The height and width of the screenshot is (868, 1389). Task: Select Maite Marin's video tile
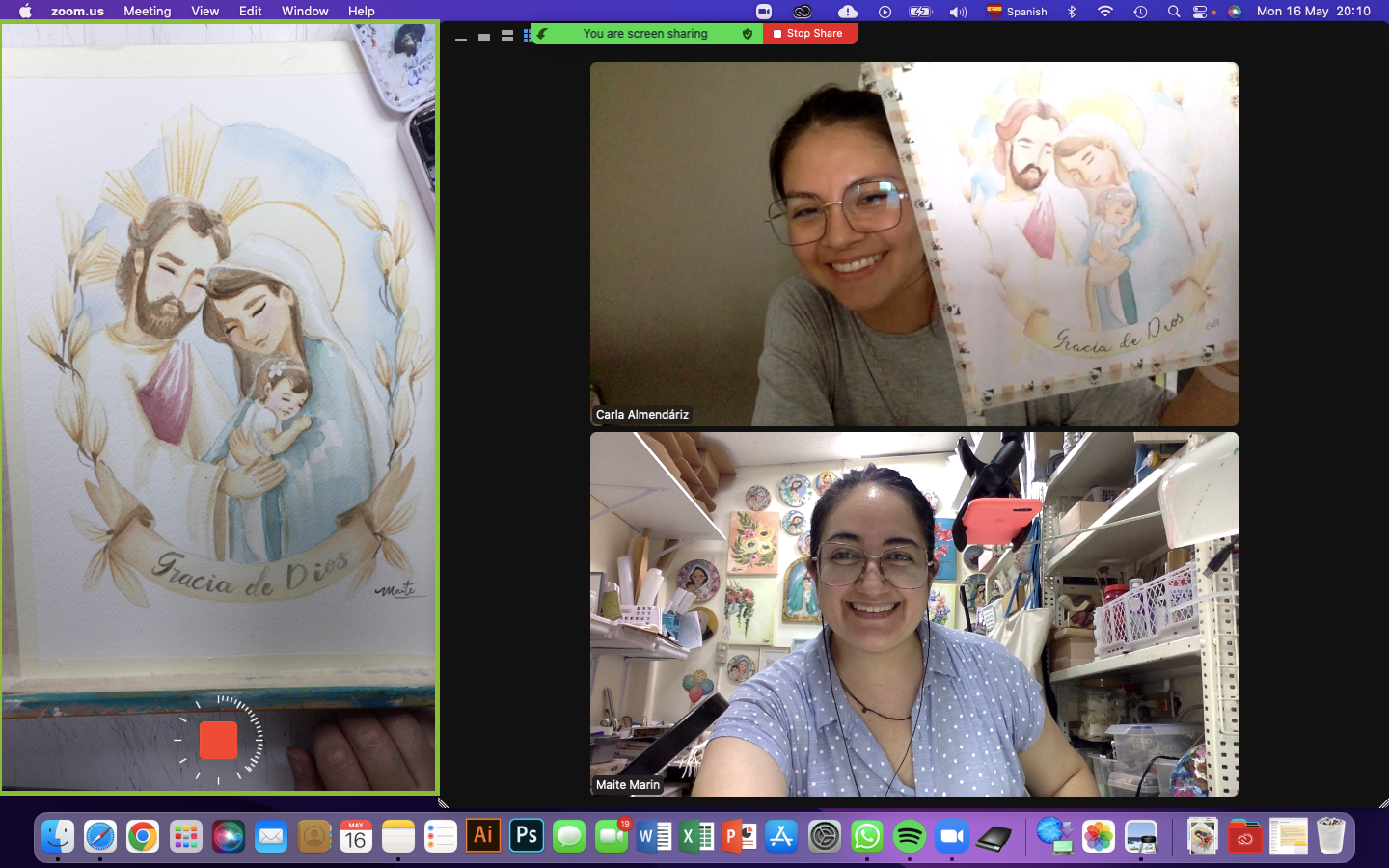pyautogui.click(x=913, y=614)
